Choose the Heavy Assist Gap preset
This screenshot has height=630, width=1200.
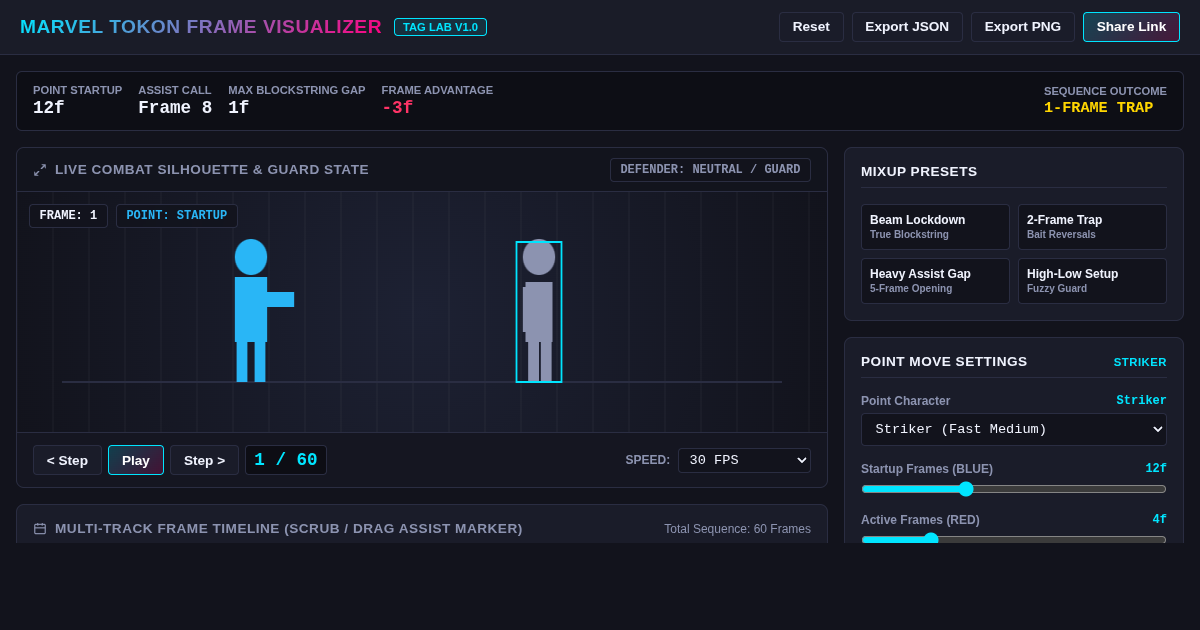tap(935, 281)
